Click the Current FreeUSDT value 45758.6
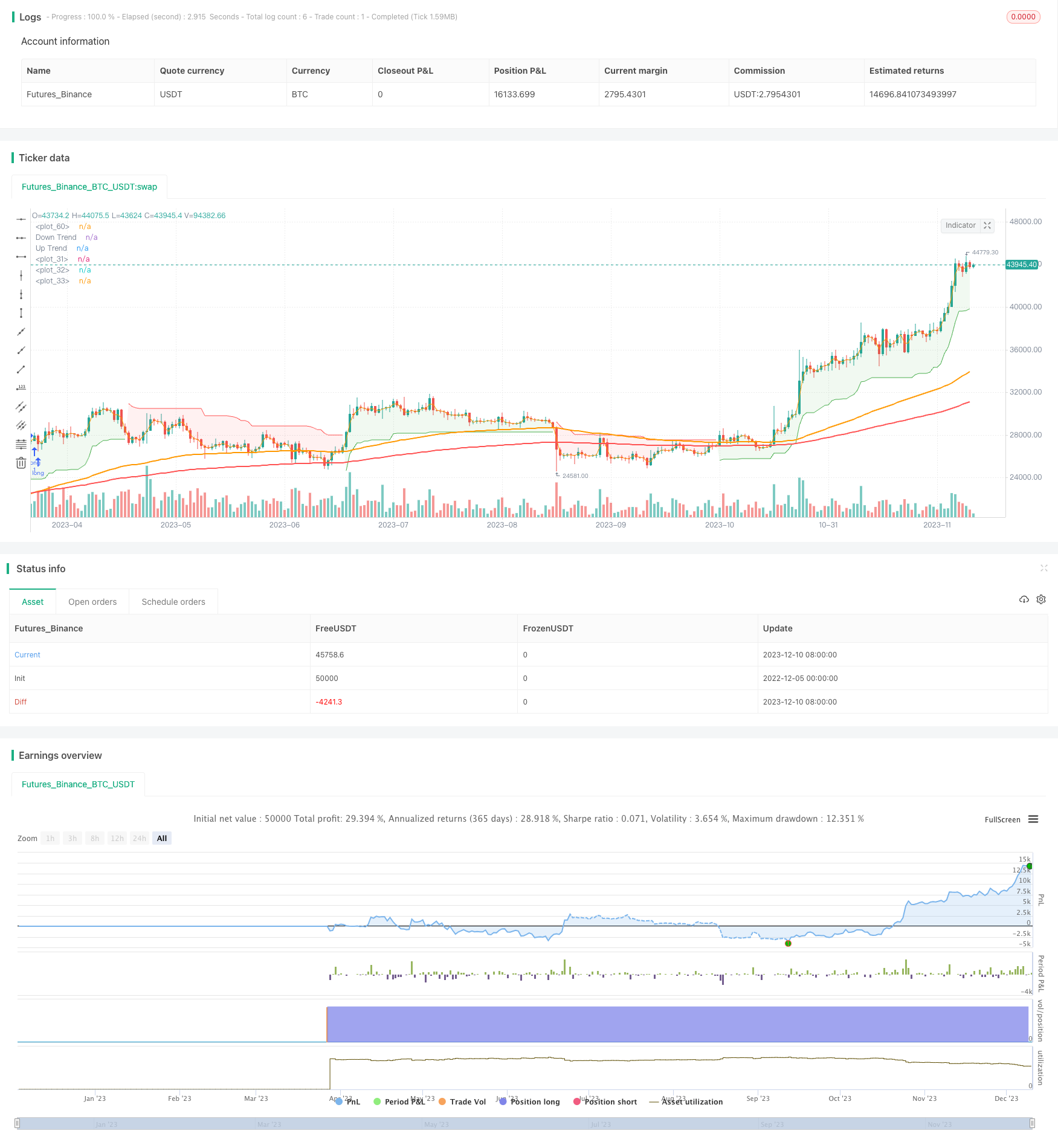 coord(329,655)
